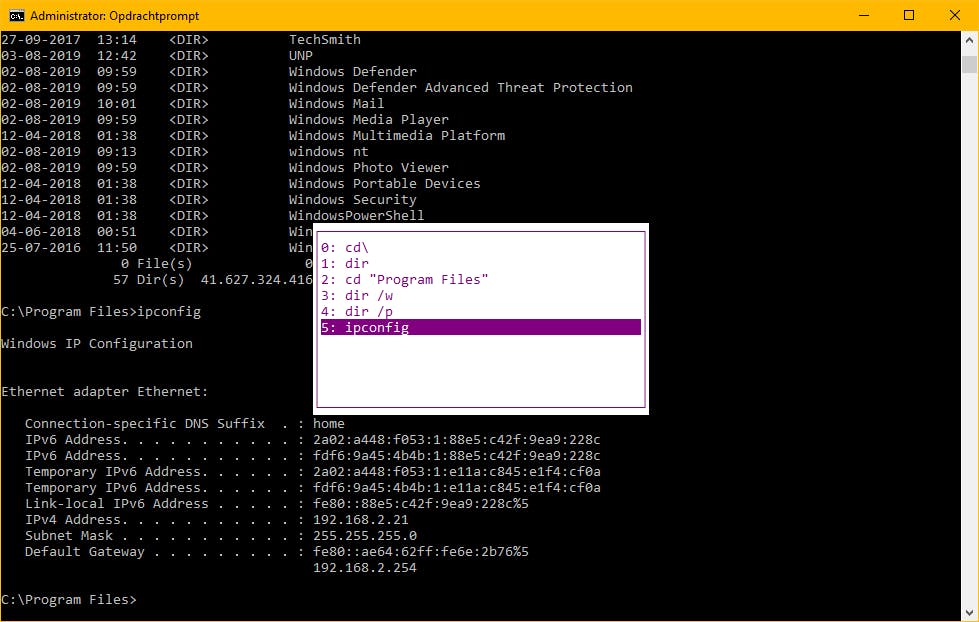Open the Command Prompt system menu icon
Viewport: 979px width, 622px height.
pyautogui.click(x=16, y=15)
